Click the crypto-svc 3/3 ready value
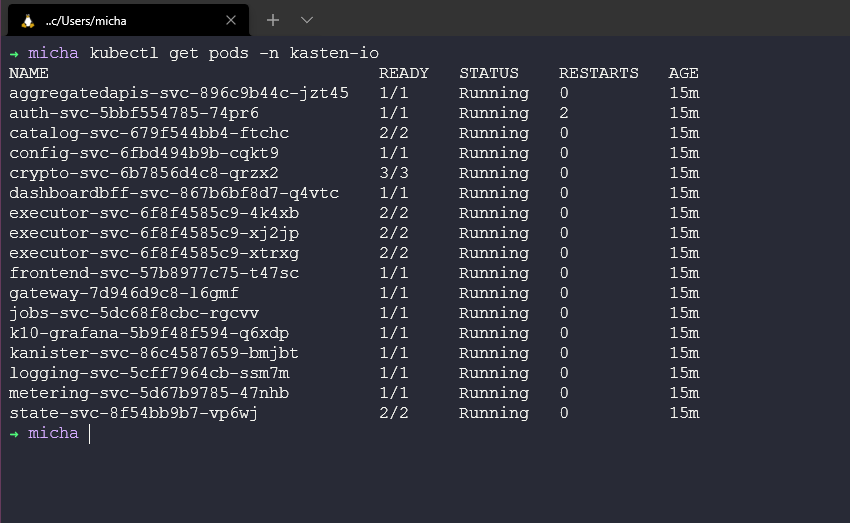Image resolution: width=850 pixels, height=523 pixels. (393, 173)
